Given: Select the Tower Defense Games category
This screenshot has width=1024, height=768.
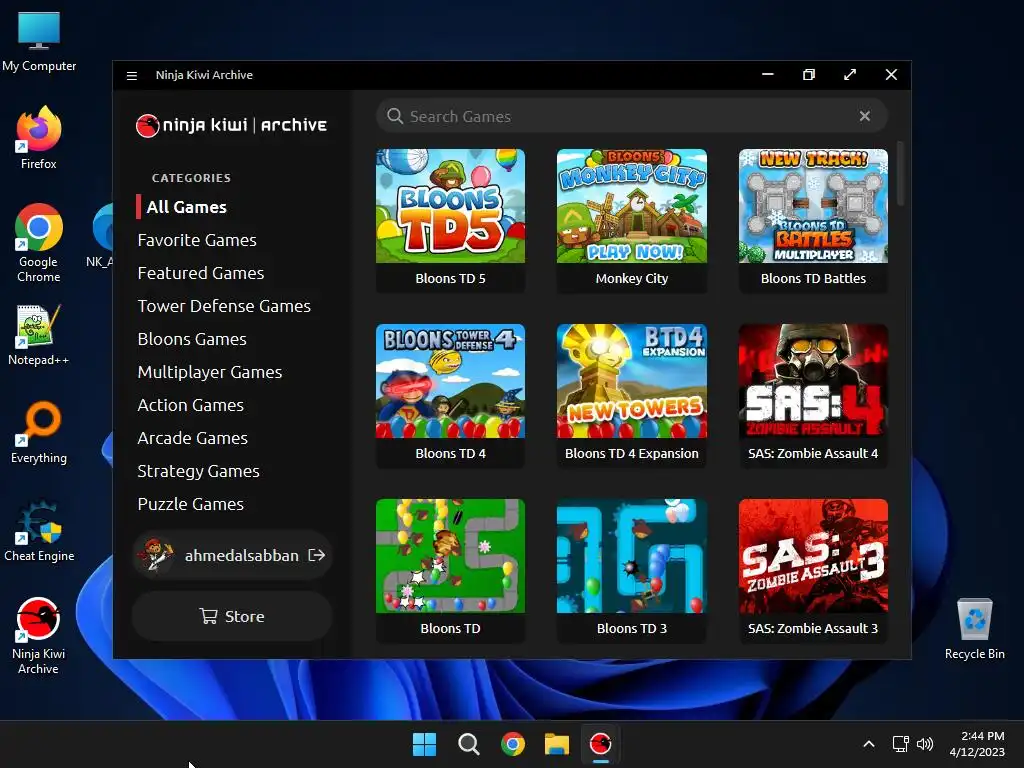Looking at the screenshot, I should pyautogui.click(x=224, y=306).
